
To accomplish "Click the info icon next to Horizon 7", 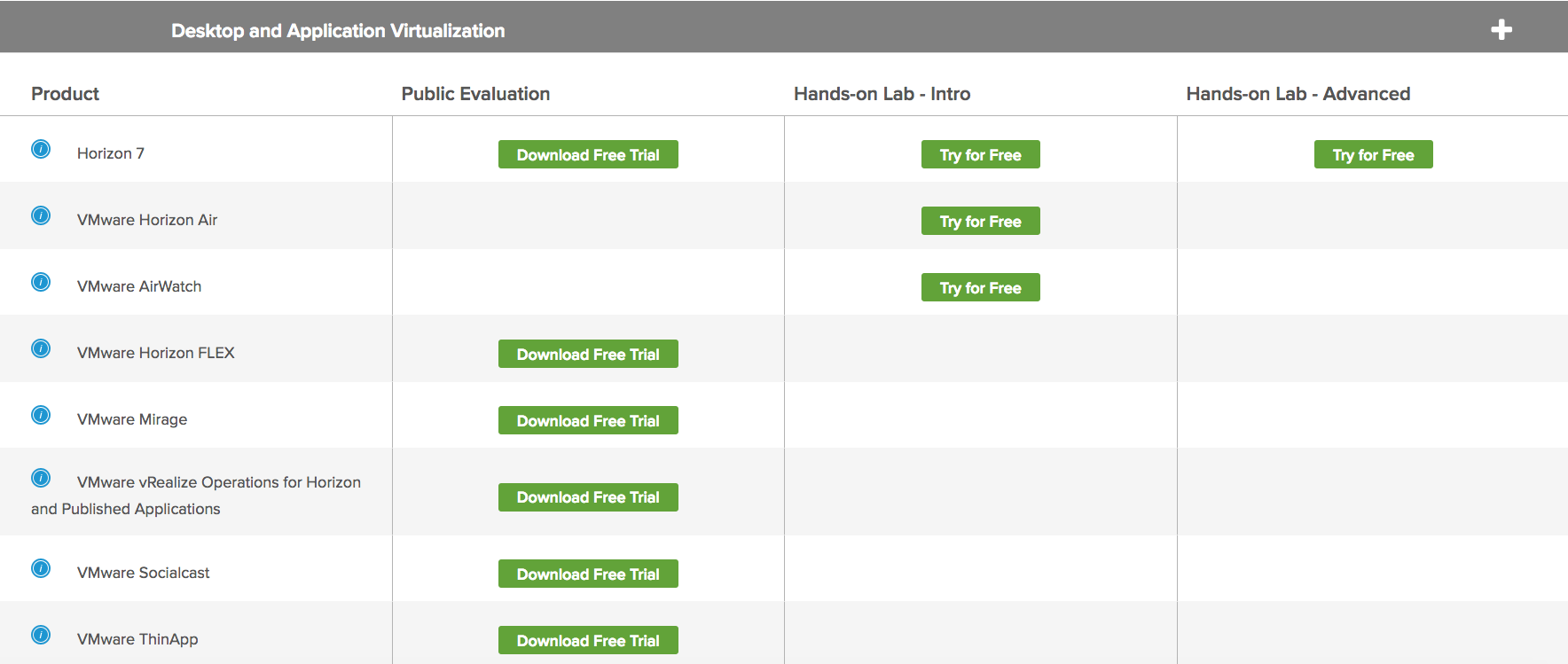I will point(41,149).
